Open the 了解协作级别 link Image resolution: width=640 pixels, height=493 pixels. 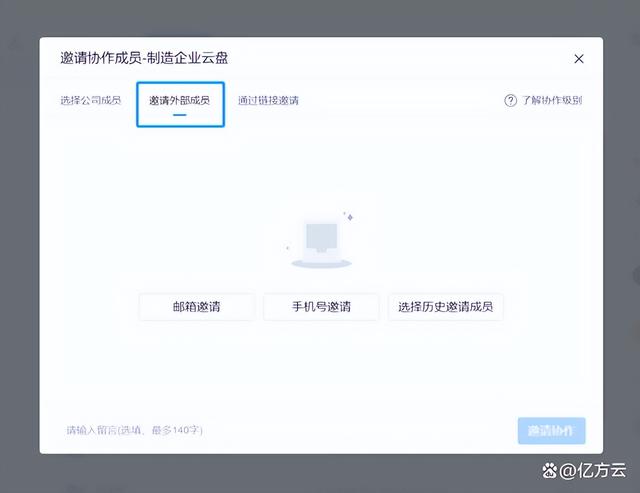(551, 100)
